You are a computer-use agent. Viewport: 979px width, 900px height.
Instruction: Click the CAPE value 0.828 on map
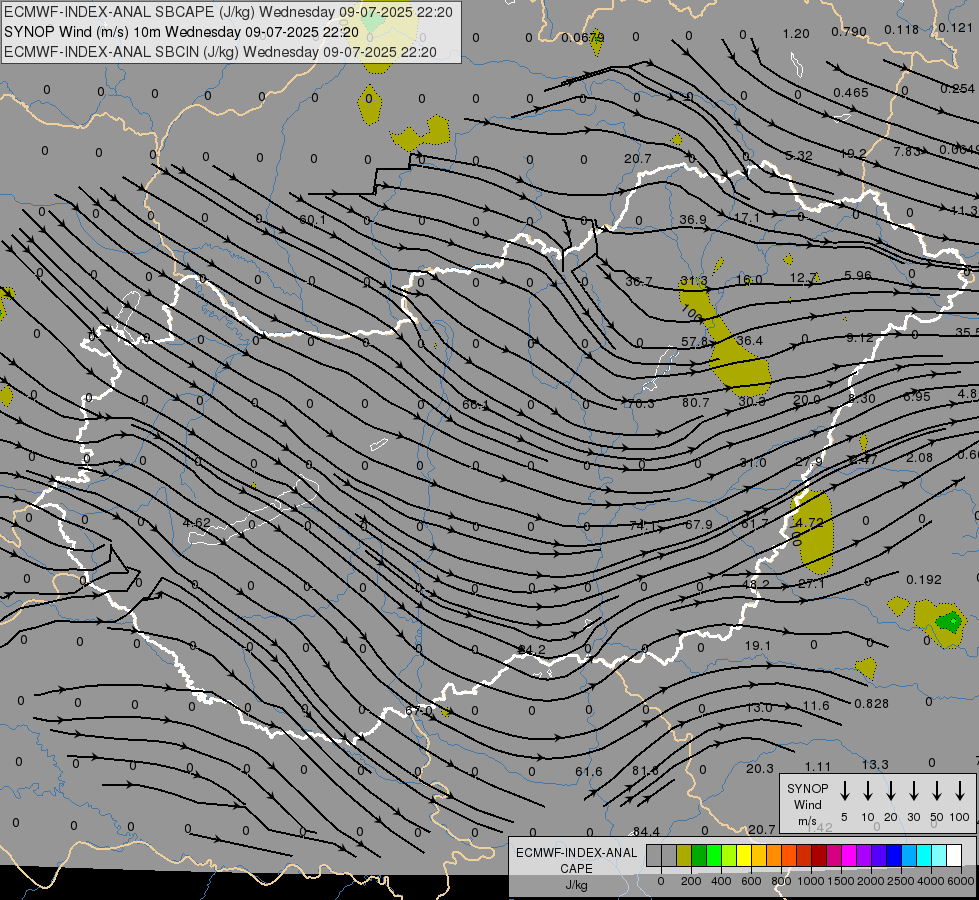871,704
